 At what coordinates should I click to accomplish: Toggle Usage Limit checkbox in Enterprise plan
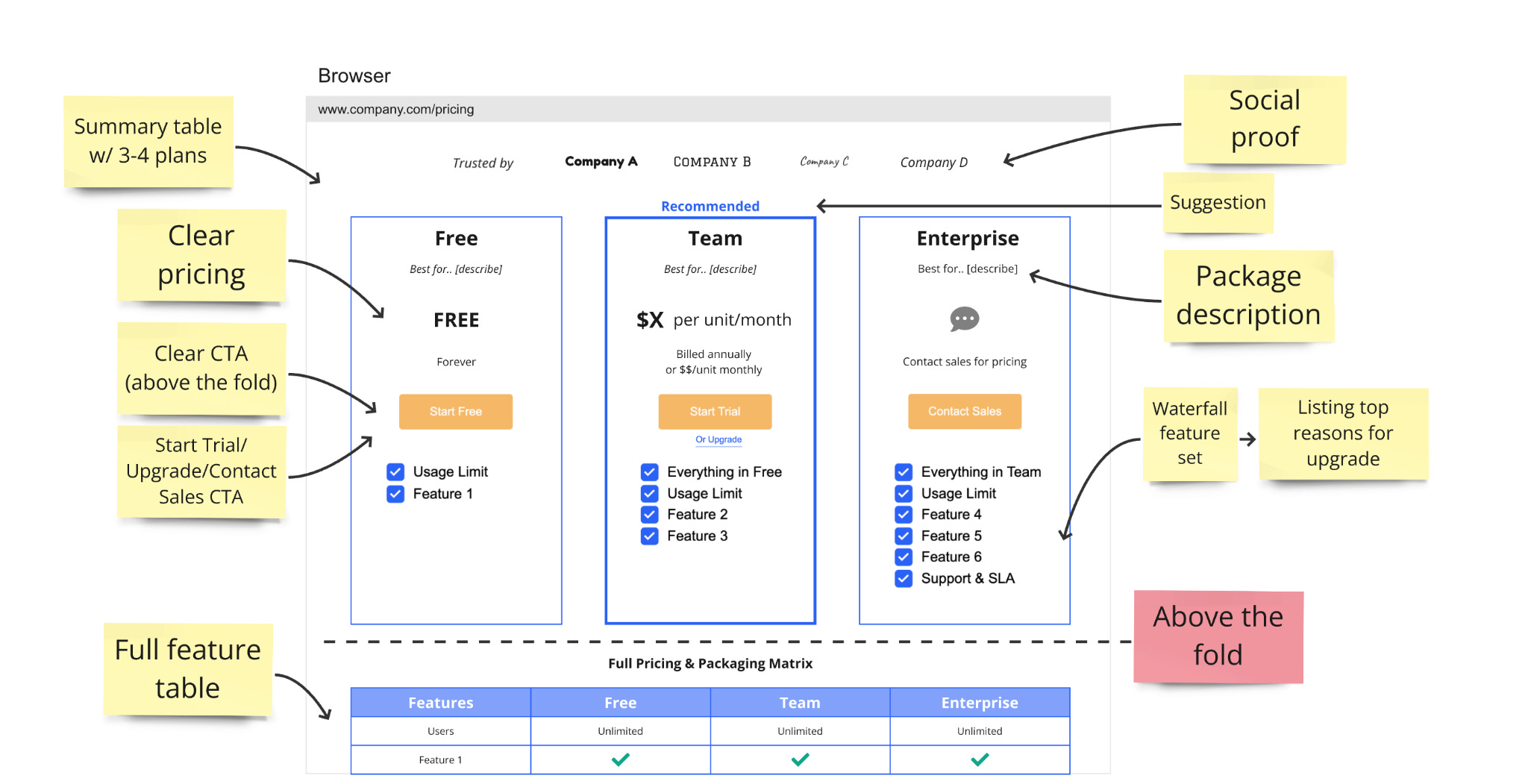[x=904, y=493]
